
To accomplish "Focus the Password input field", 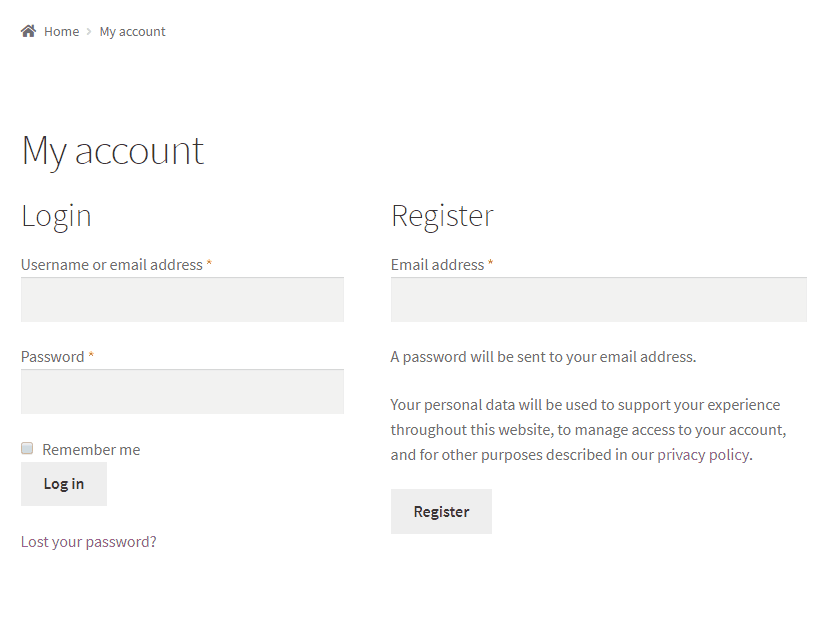I will 182,391.
